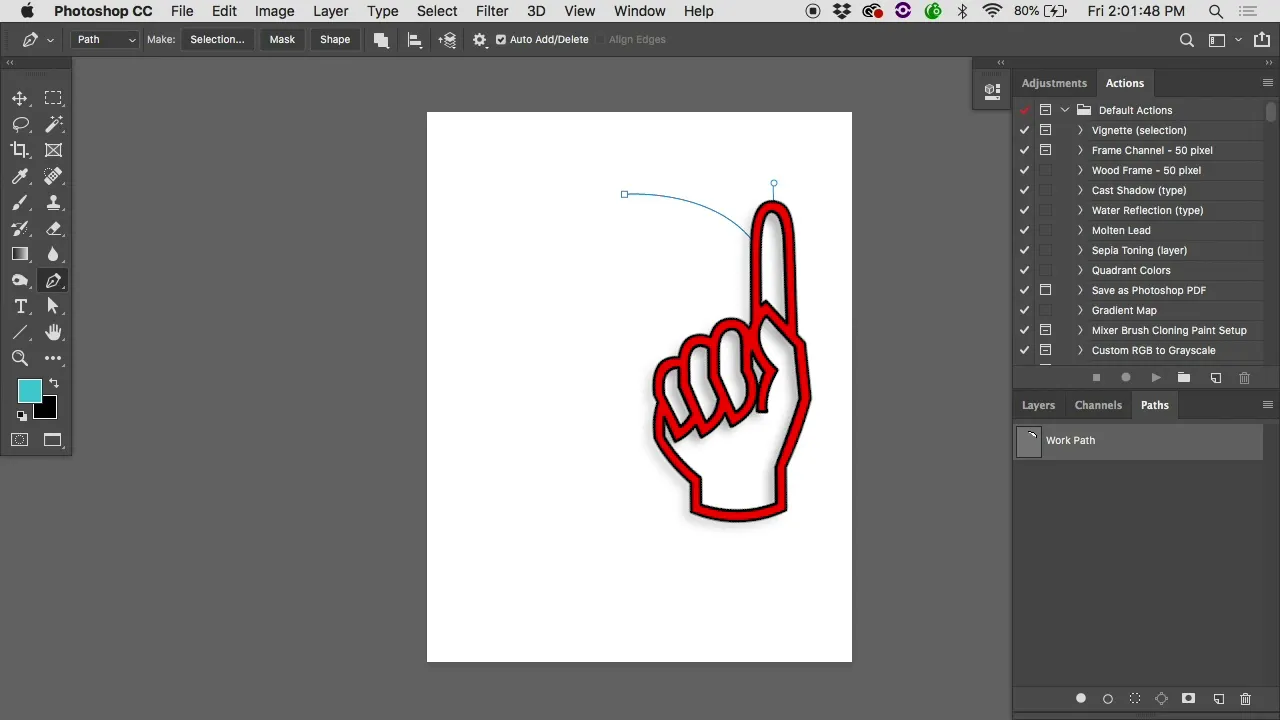Open path operations icon in options bar
This screenshot has width=1280, height=720.
(x=381, y=40)
